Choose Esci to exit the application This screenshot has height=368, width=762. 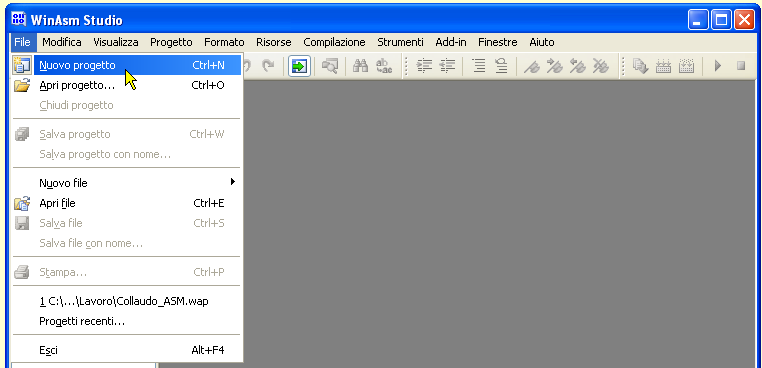point(127,350)
